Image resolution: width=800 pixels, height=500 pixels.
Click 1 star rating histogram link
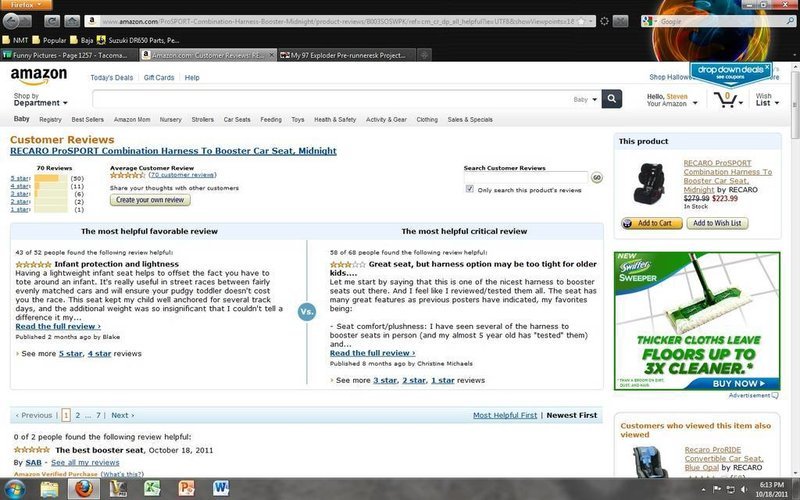tap(20, 210)
